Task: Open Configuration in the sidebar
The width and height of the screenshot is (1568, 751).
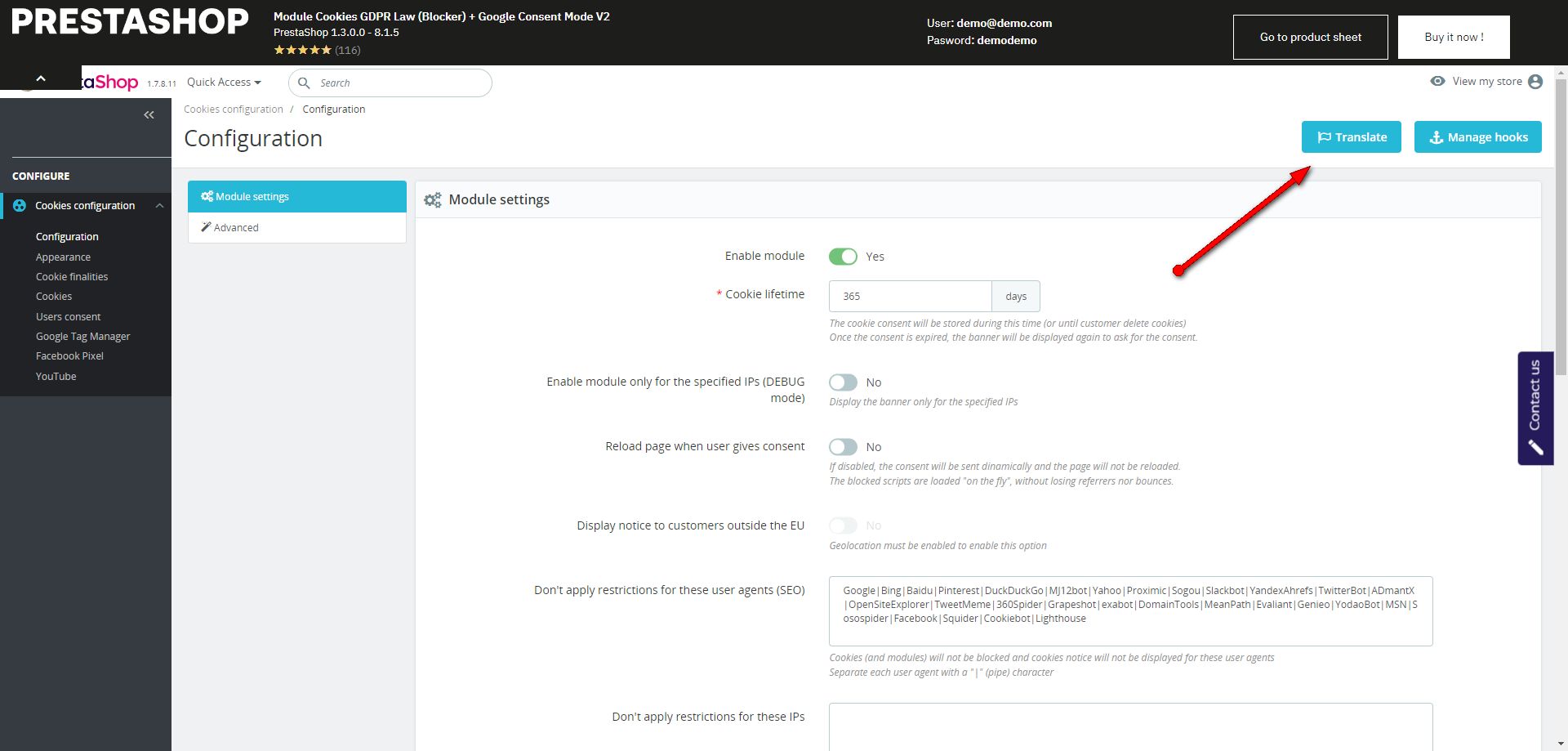Action: coord(67,237)
